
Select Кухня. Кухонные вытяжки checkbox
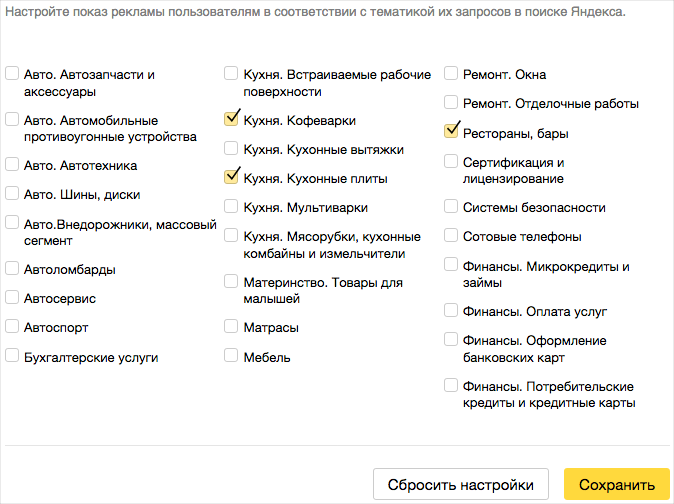[x=231, y=148]
